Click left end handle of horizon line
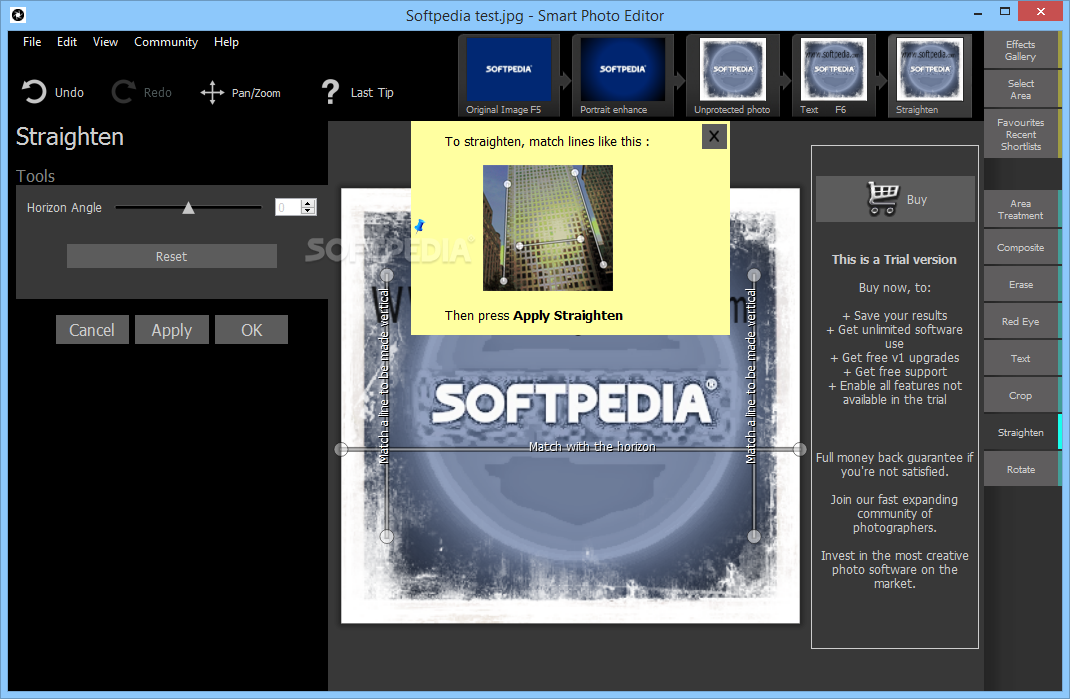The width and height of the screenshot is (1070, 699). [x=341, y=449]
